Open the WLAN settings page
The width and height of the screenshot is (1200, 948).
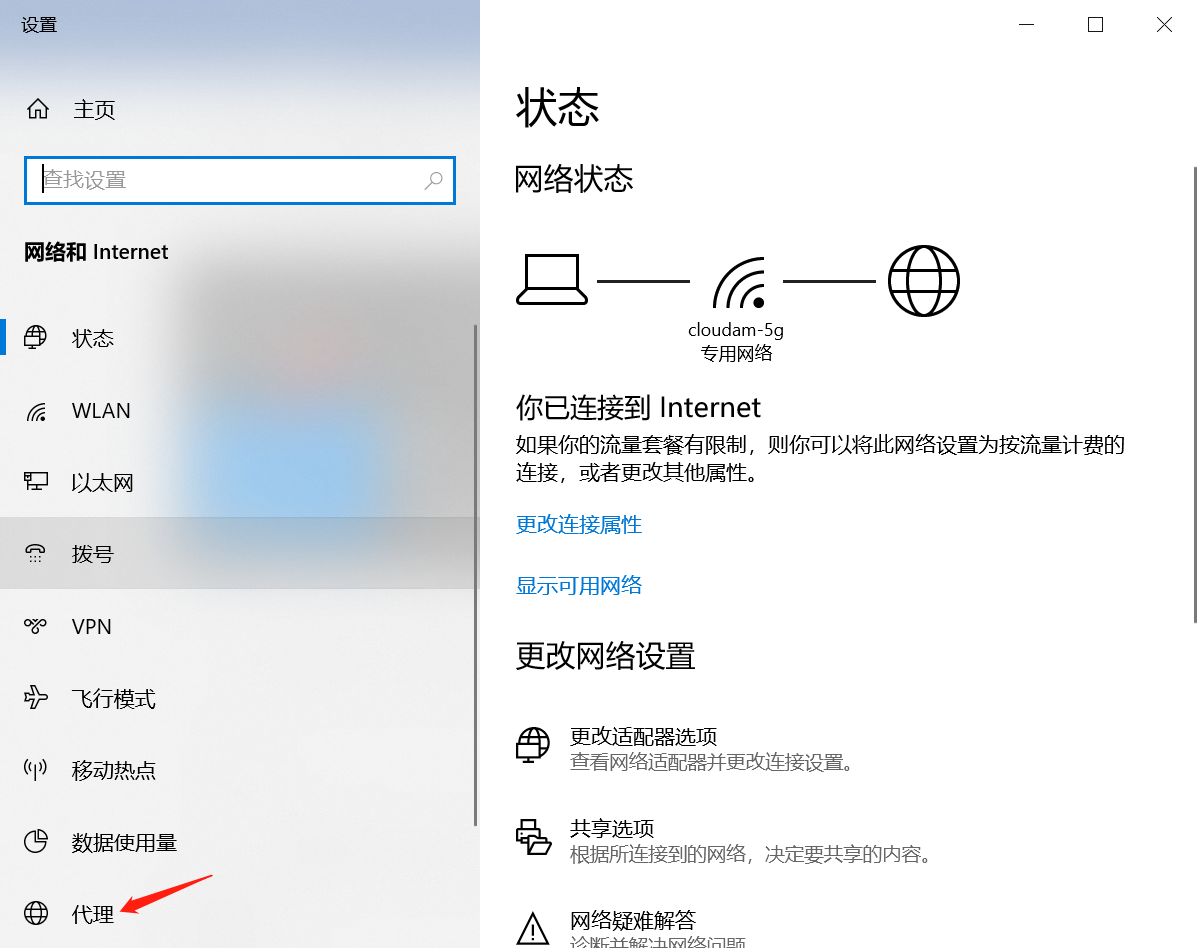(x=239, y=411)
